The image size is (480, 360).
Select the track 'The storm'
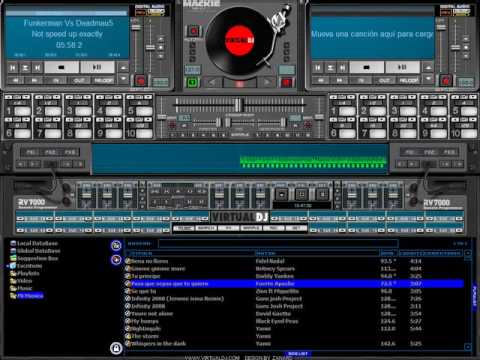[294, 336]
